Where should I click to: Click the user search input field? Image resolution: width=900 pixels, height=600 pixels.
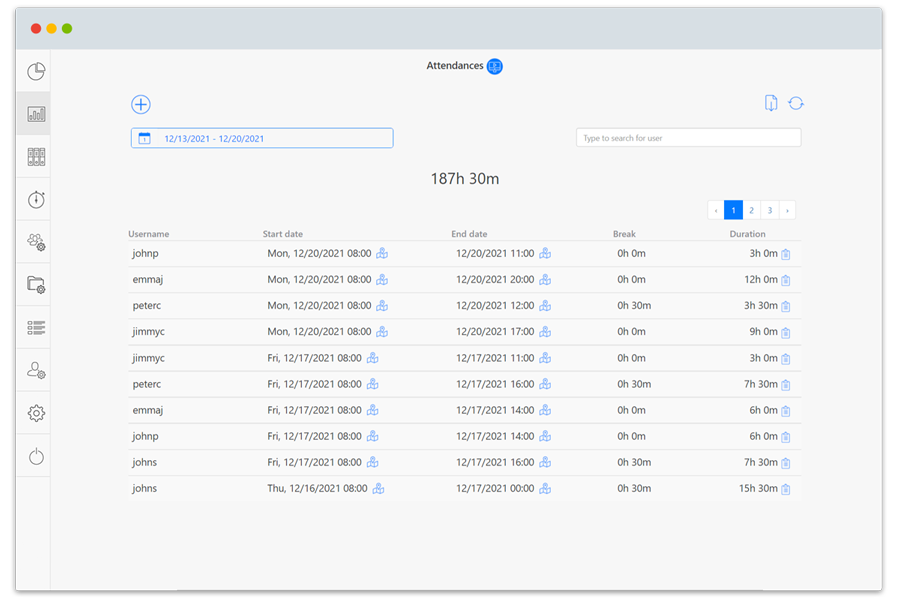(x=688, y=138)
